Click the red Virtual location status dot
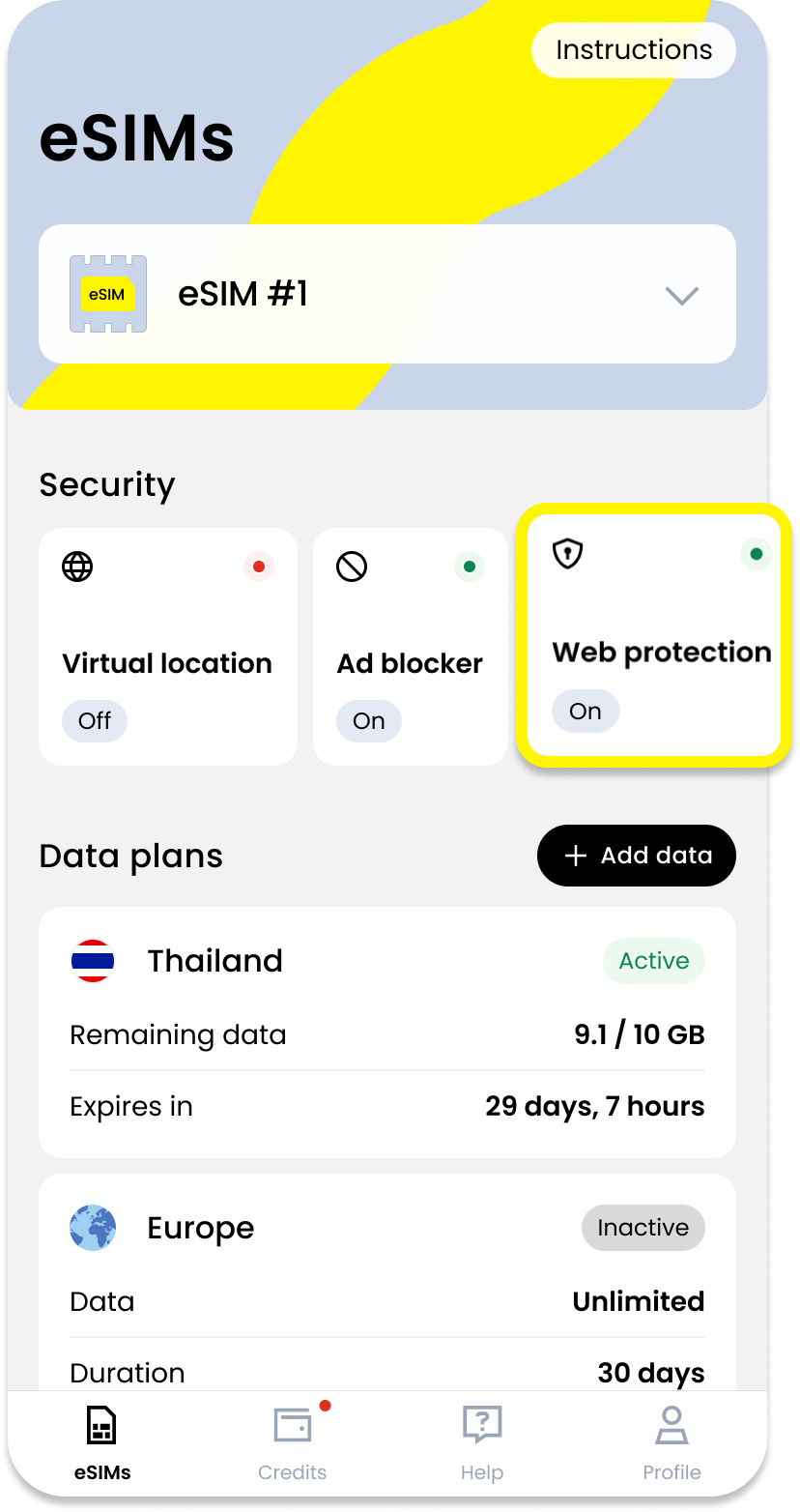This screenshot has height=1512, width=800. pos(259,567)
